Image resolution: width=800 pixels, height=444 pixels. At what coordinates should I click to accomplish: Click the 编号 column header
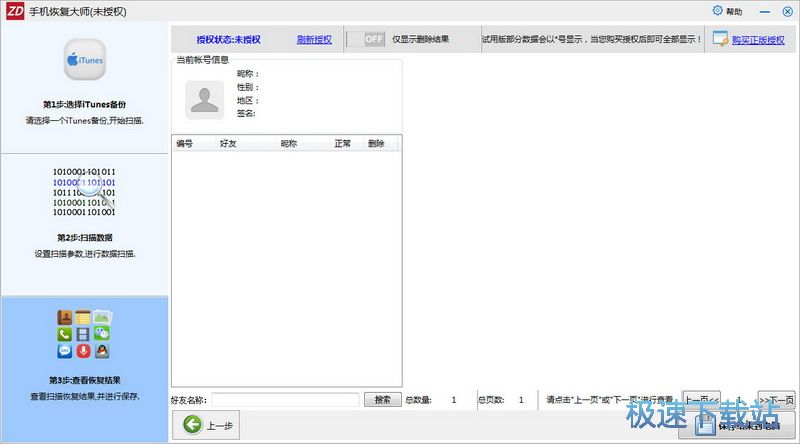coord(185,144)
